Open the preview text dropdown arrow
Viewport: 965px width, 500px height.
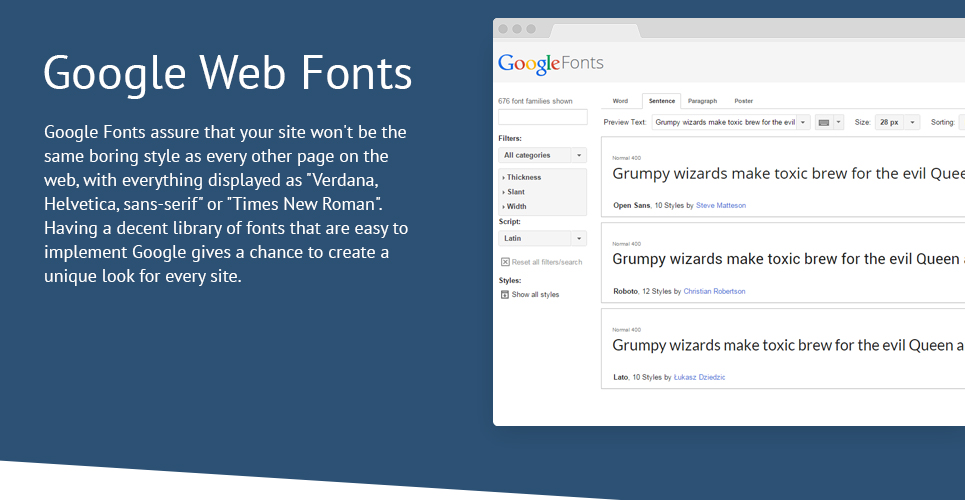803,123
